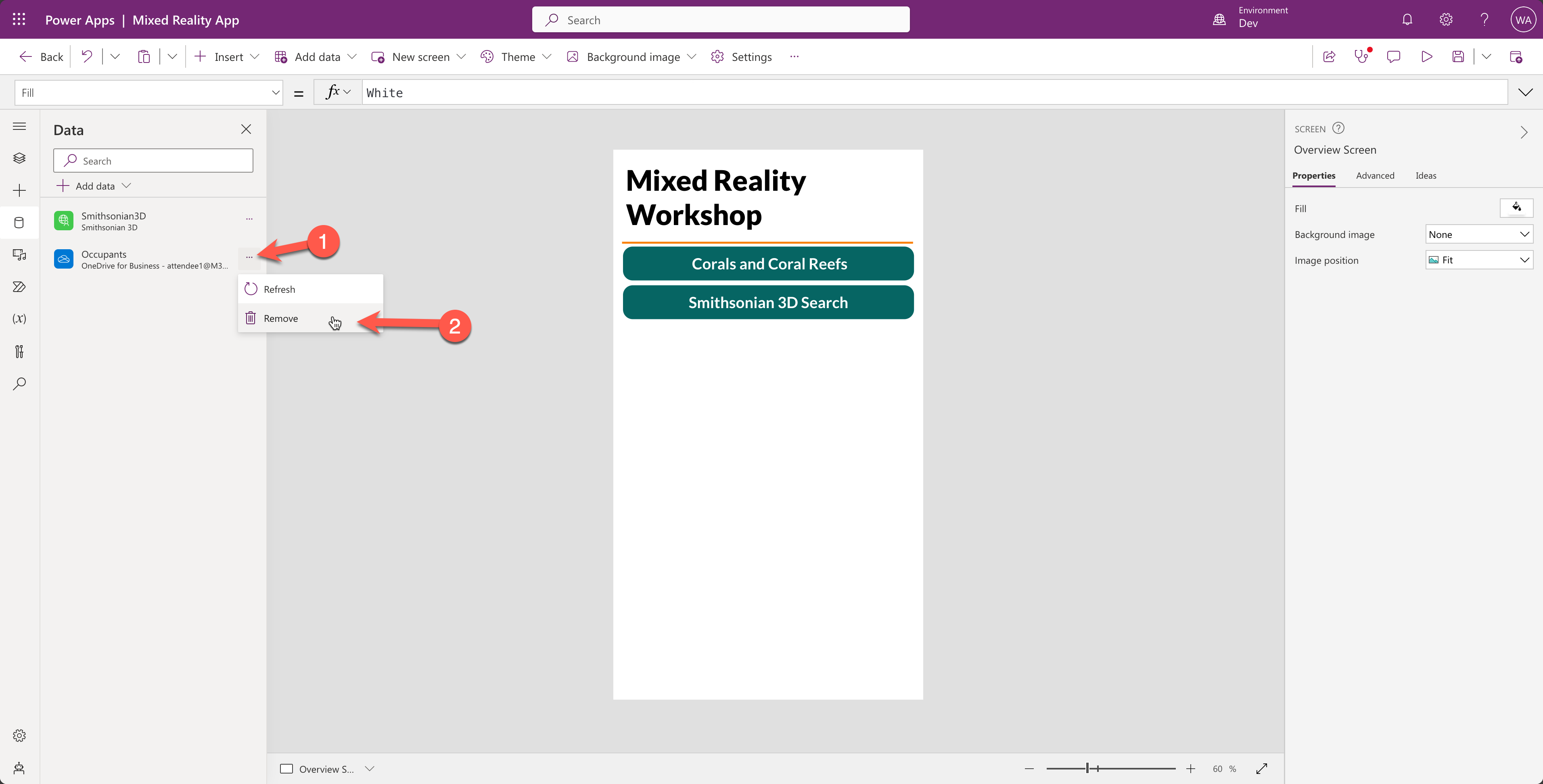The image size is (1543, 784).
Task: Click the Publish icon
Action: coord(1516,57)
